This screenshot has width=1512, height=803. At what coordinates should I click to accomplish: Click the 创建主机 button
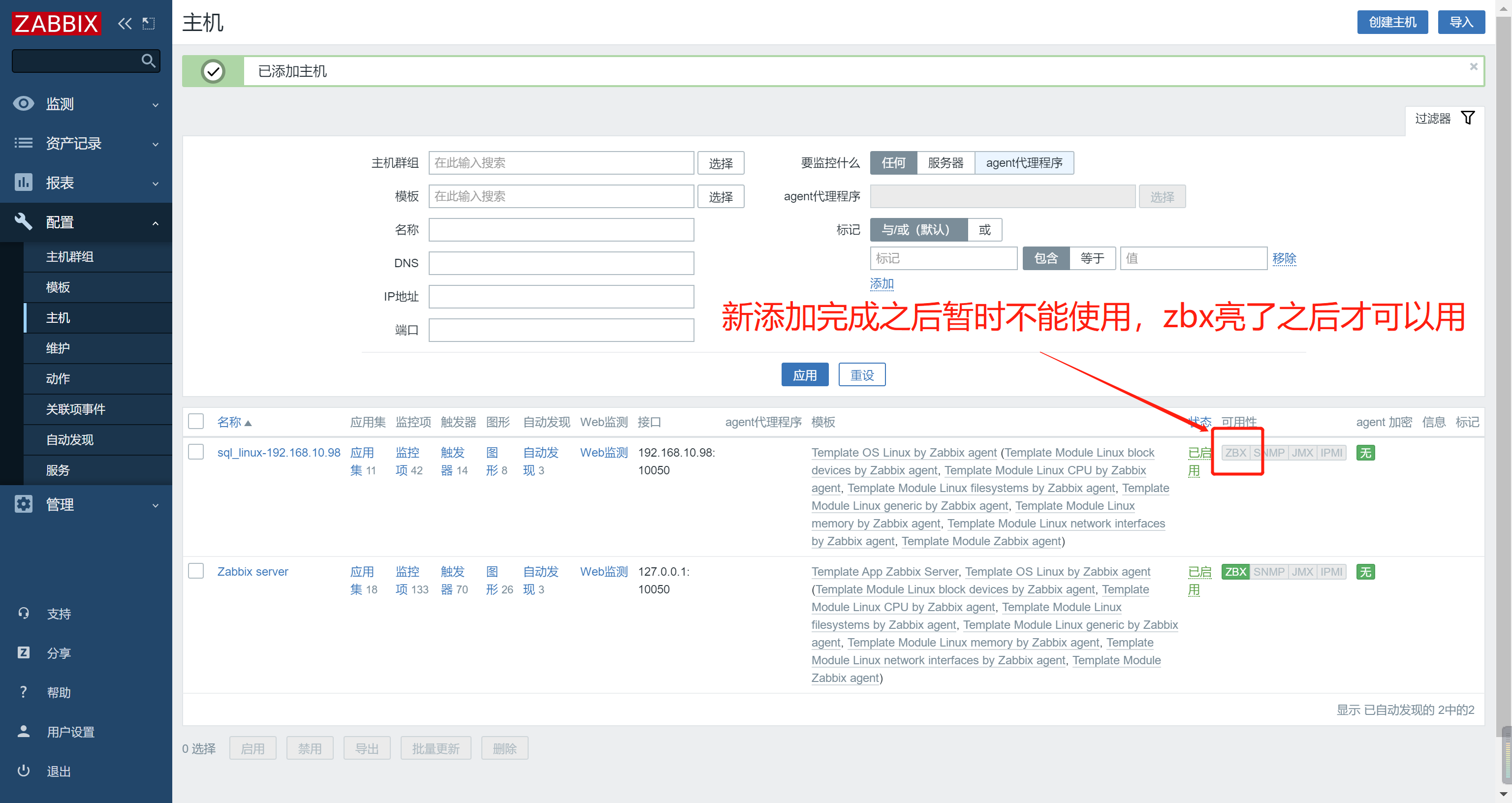click(1392, 22)
